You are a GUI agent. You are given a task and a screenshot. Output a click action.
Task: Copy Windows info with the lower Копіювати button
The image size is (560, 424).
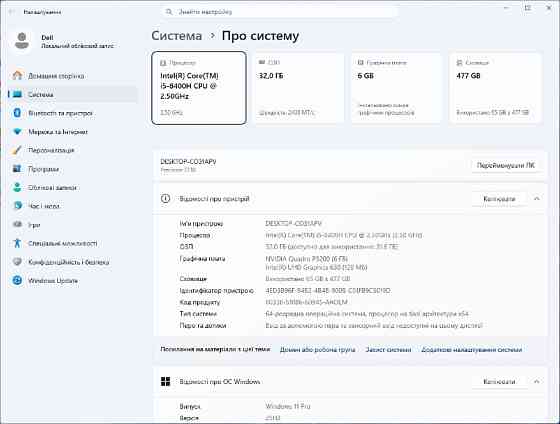(499, 381)
